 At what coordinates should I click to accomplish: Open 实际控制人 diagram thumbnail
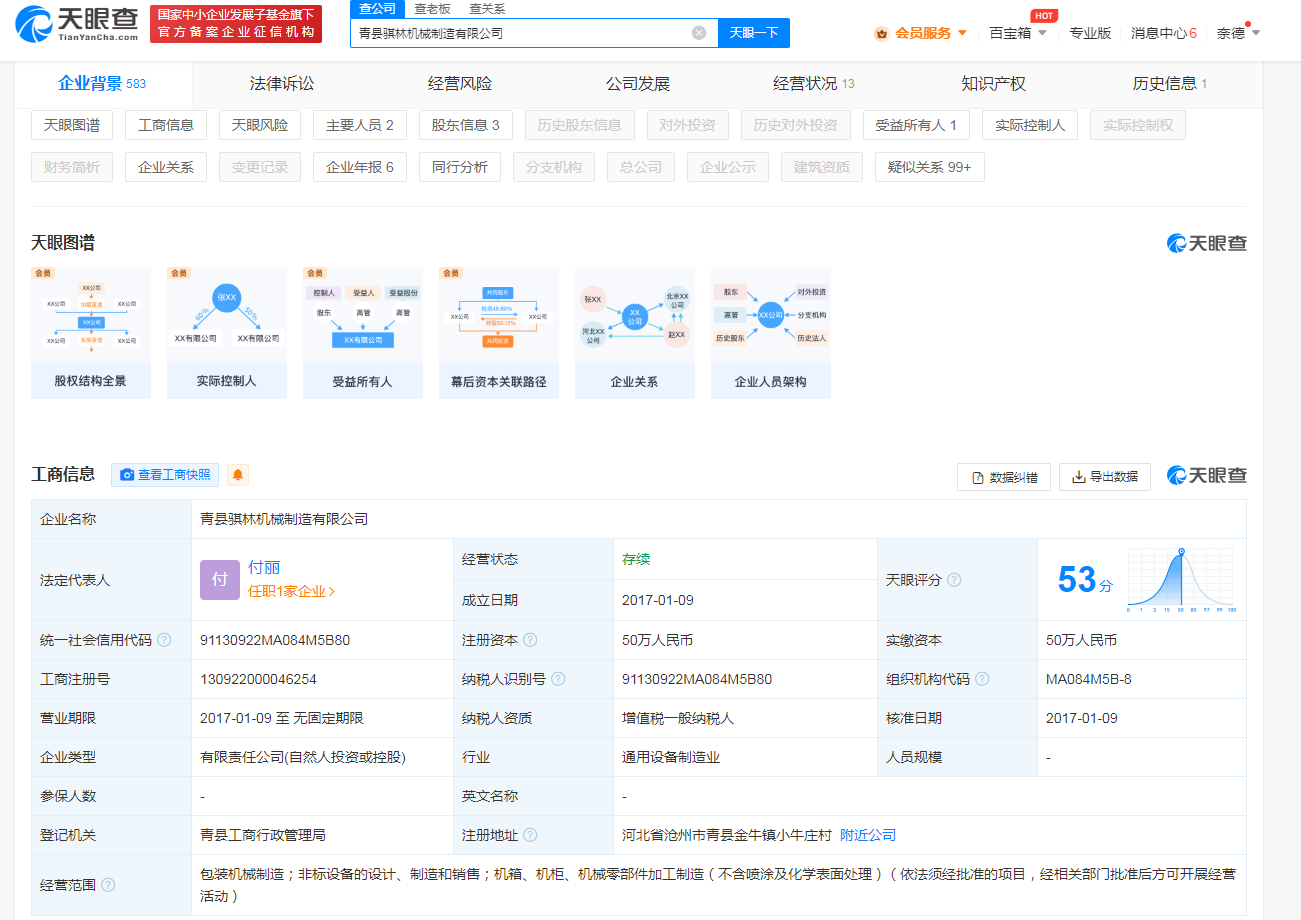click(x=227, y=333)
